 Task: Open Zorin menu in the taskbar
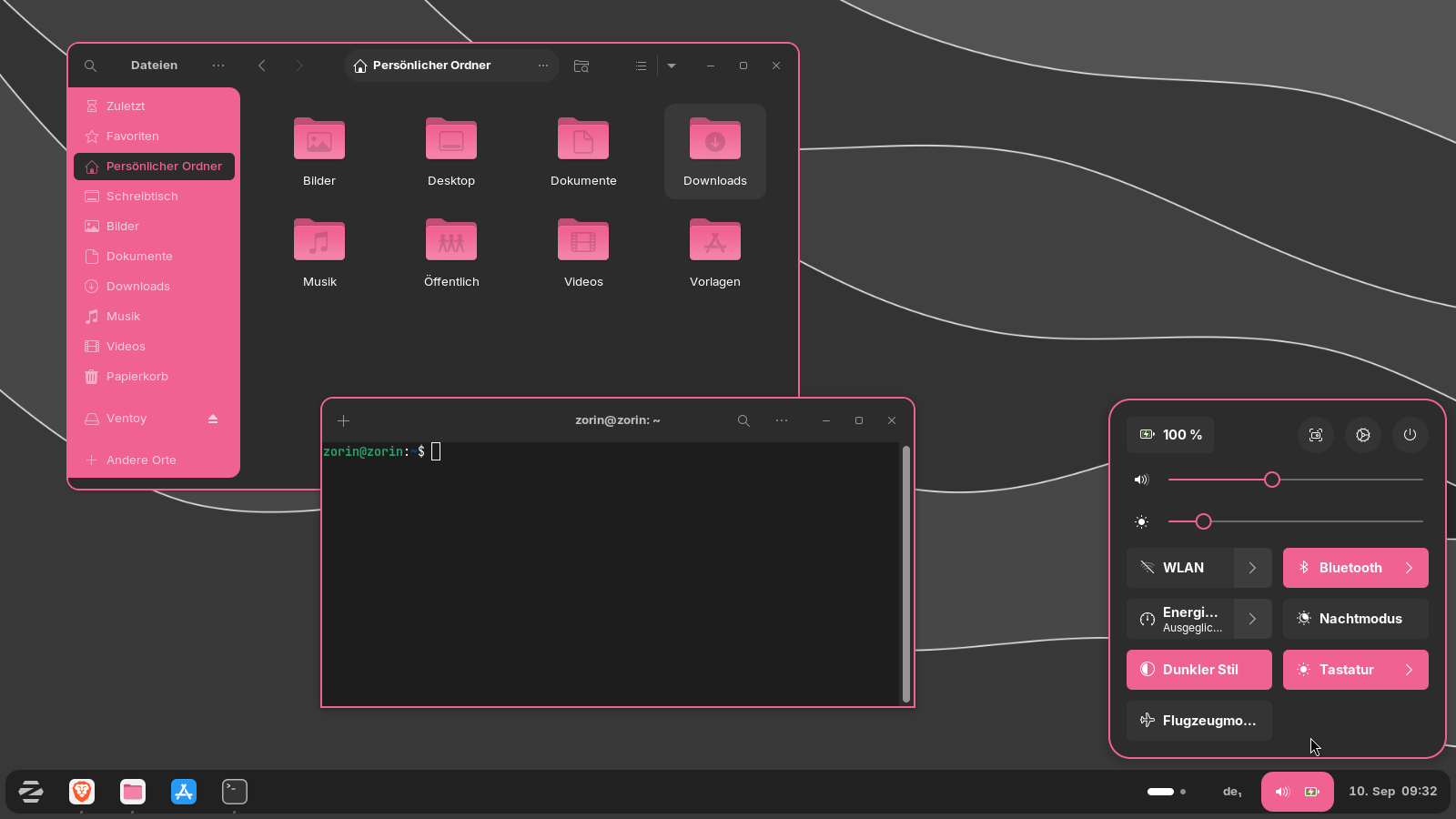click(x=31, y=792)
